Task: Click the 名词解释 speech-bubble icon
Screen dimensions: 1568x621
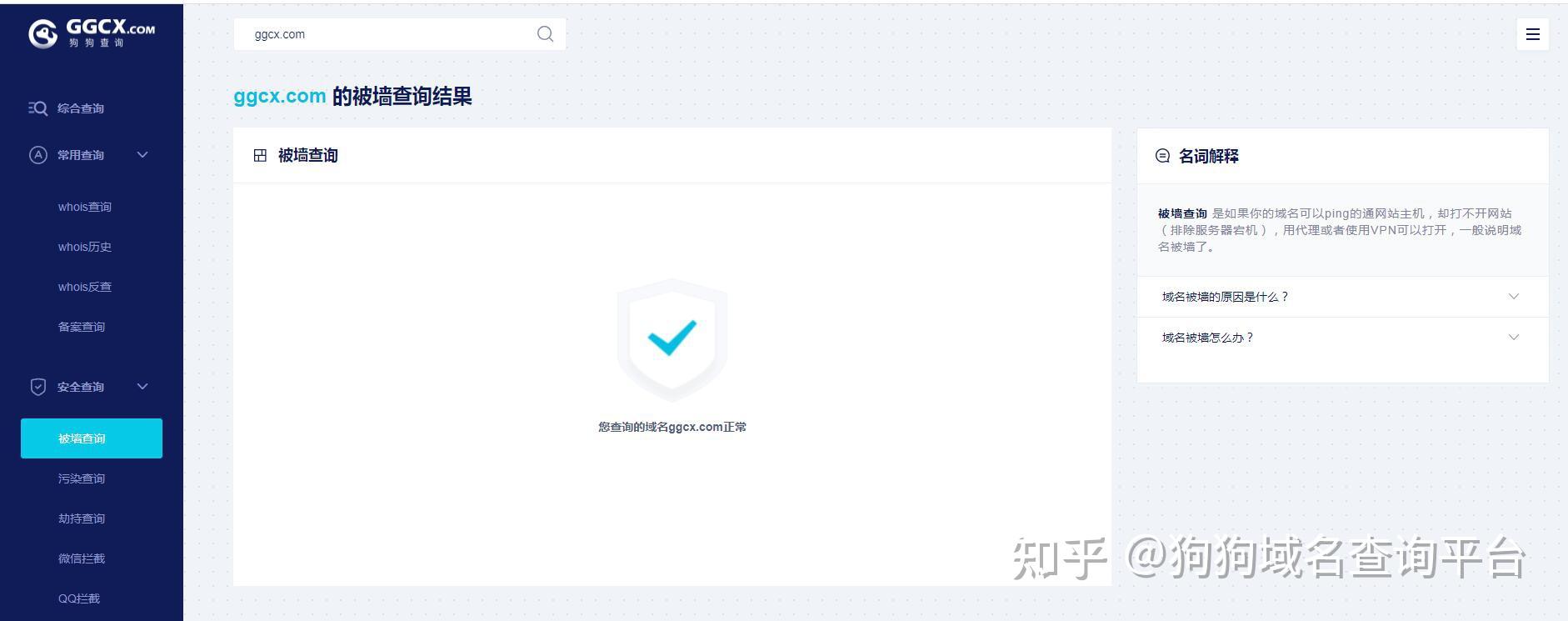Action: tap(1162, 156)
